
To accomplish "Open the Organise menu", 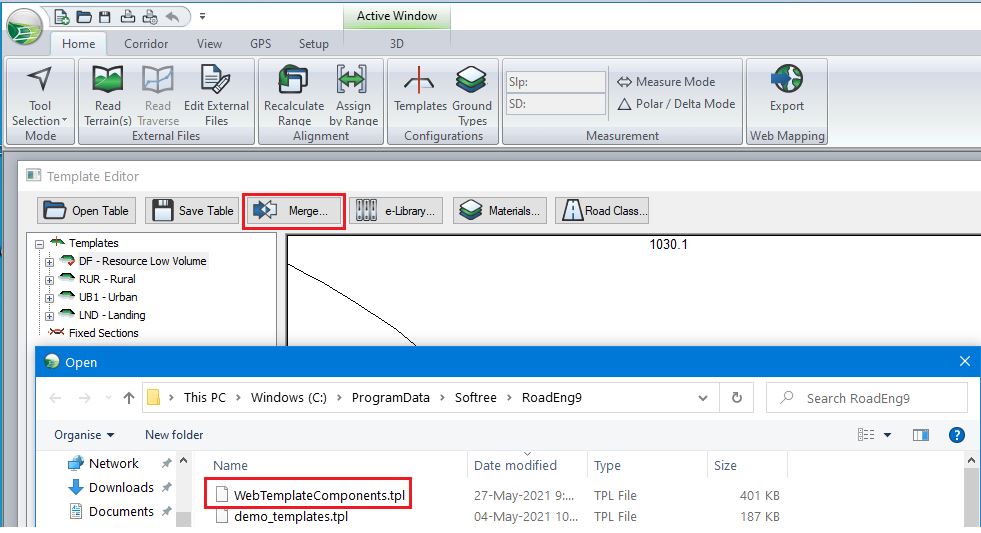I will coord(84,435).
